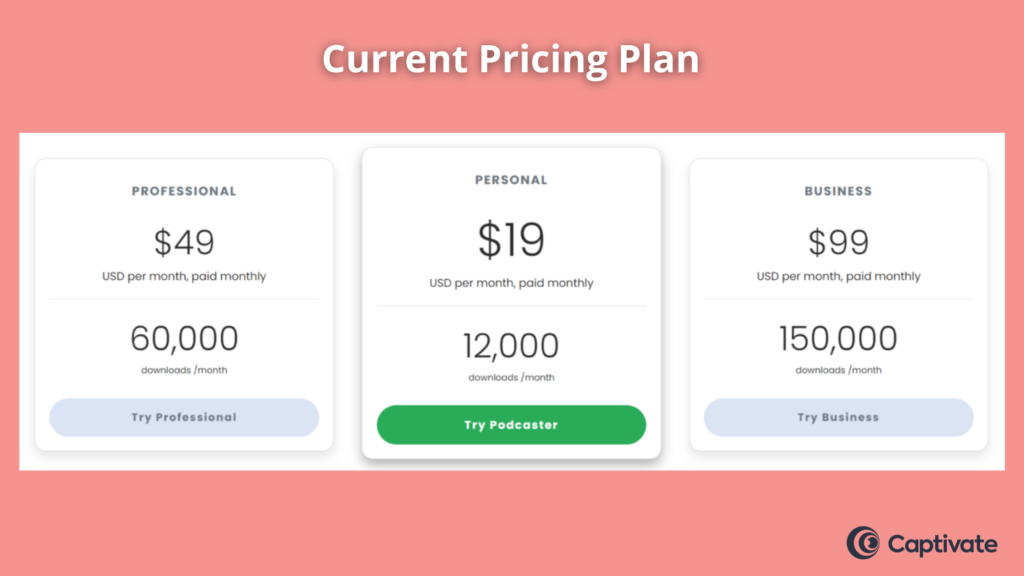Viewport: 1024px width, 576px height.
Task: Click the 150,000 downloads figure
Action: coord(839,338)
